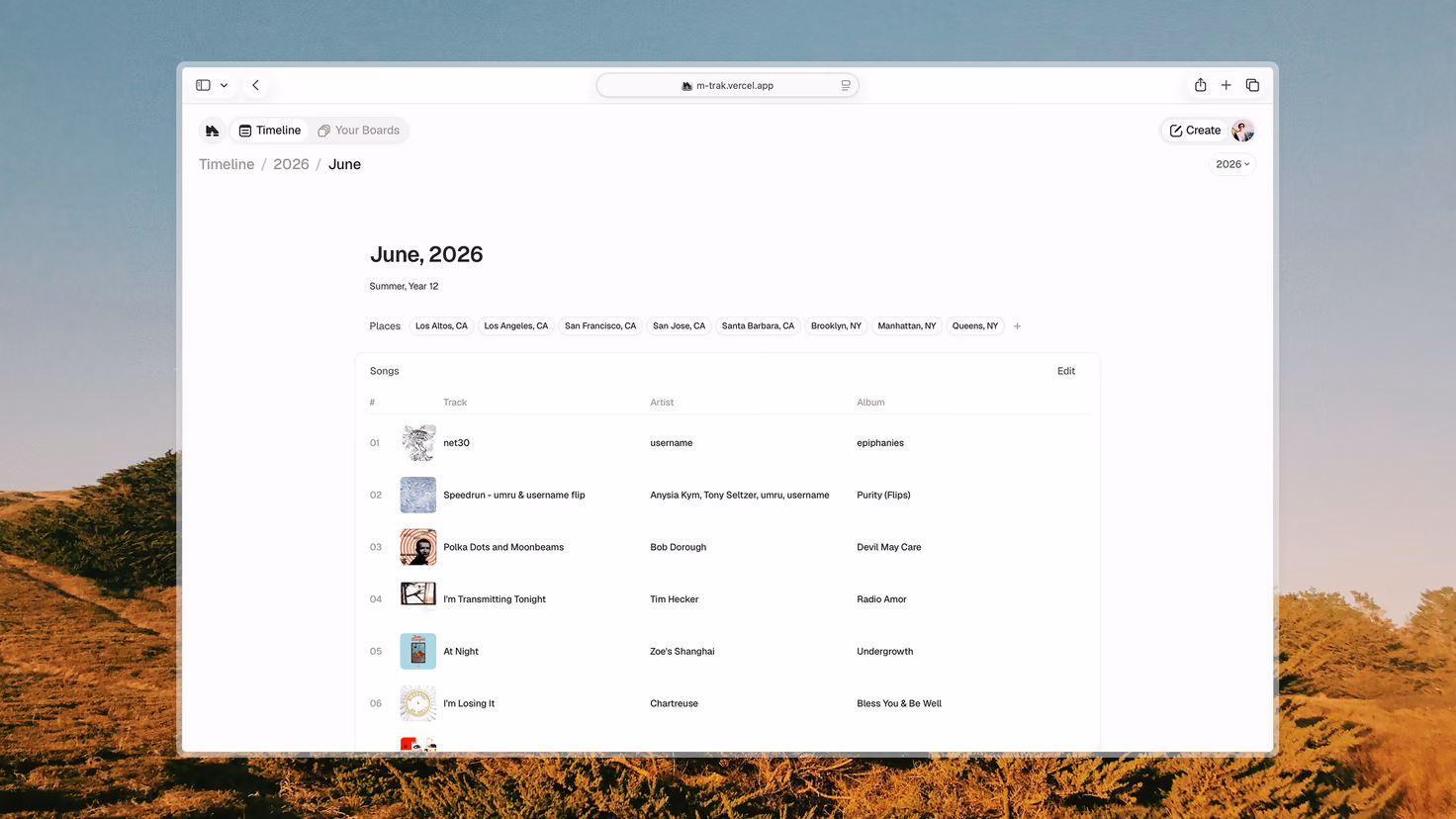Open the Polka Dots and Moonbeams artwork
Viewport: 1456px width, 819px height.
pos(417,547)
